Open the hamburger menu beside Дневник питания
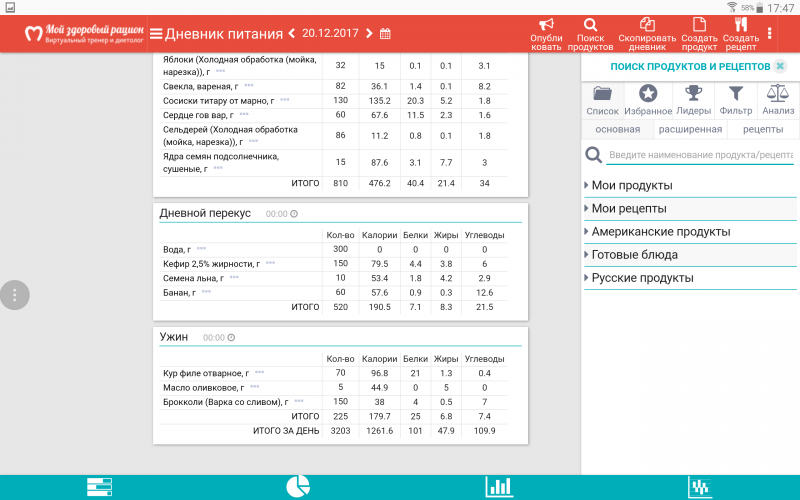Image resolution: width=800 pixels, height=500 pixels. [156, 33]
